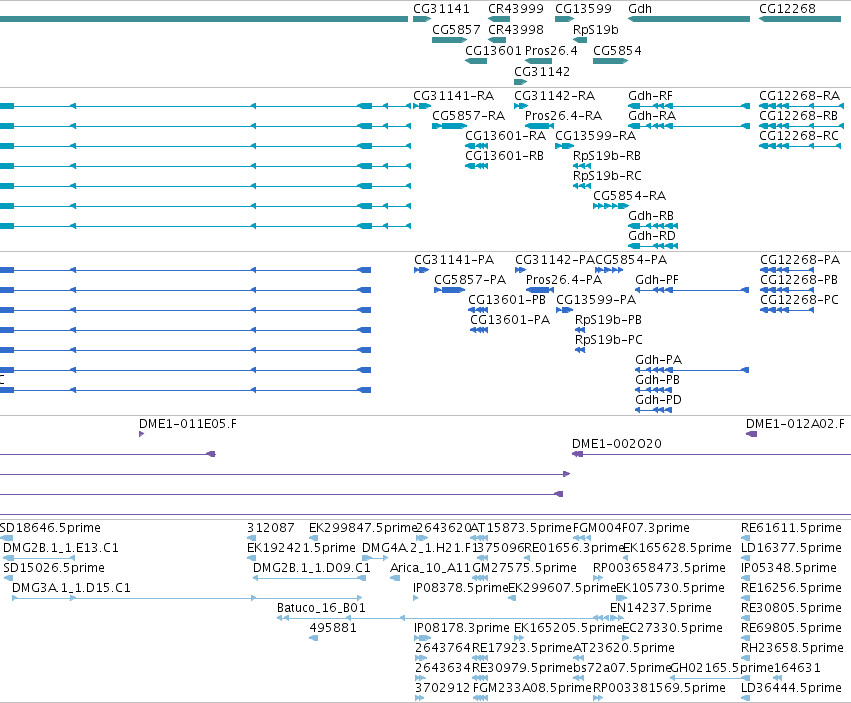Select transcript Gdh-RA
Image resolution: width=851 pixels, height=703 pixels.
click(652, 116)
